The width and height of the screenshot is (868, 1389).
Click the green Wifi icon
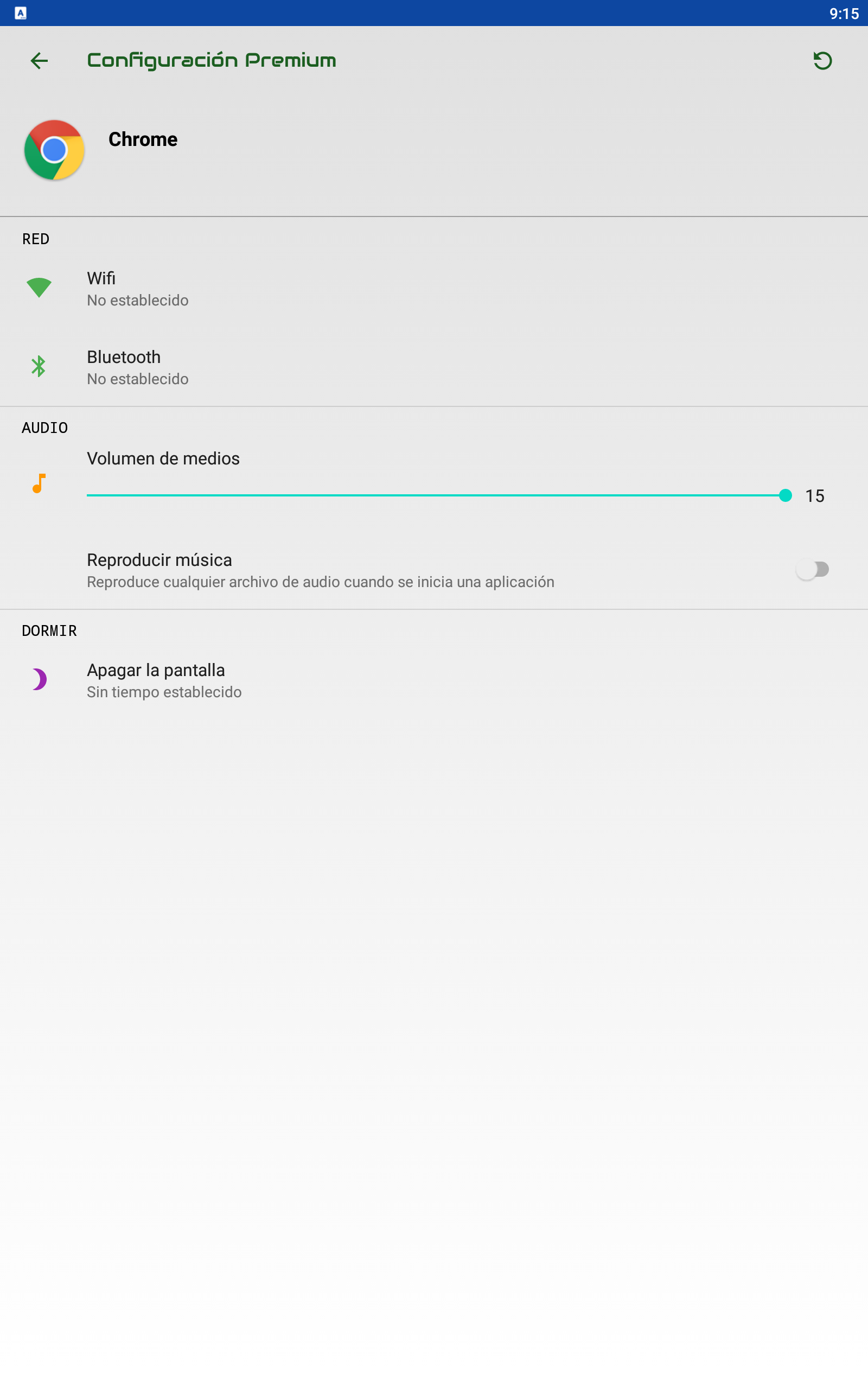[39, 287]
